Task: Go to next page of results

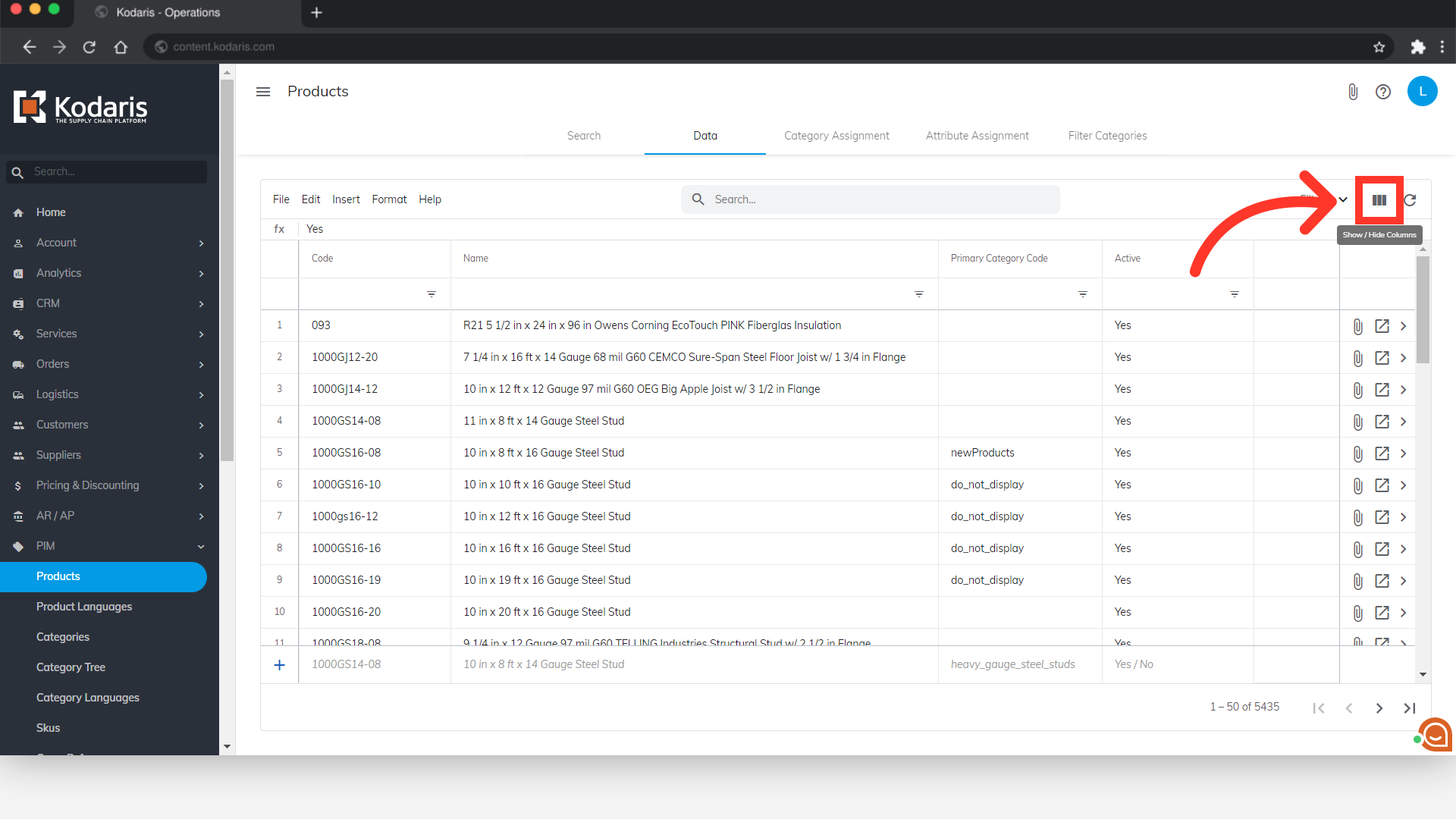Action: point(1379,708)
